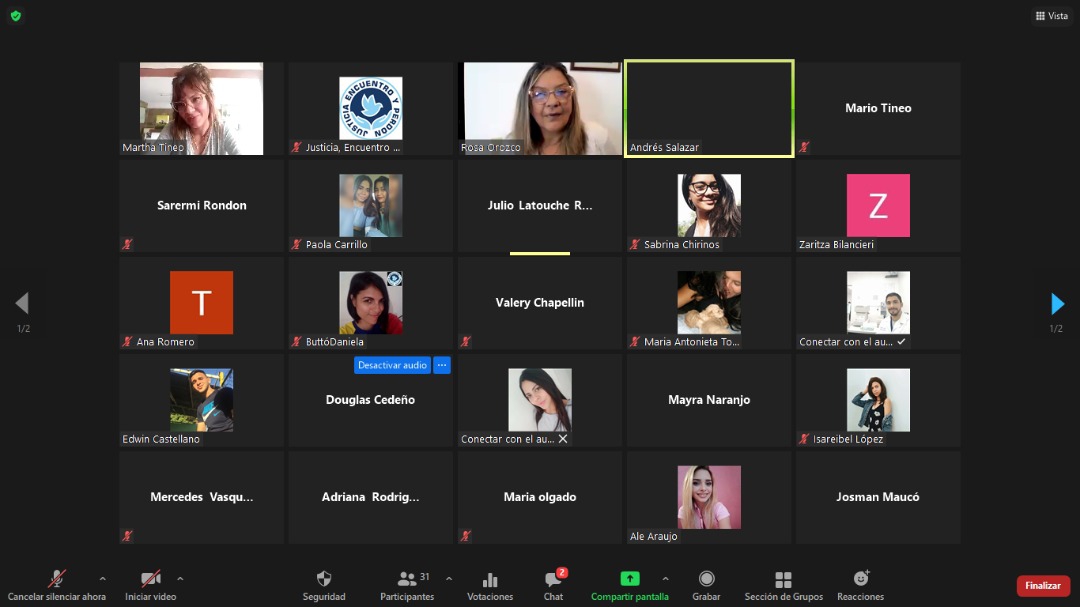The width and height of the screenshot is (1080, 607).
Task: Click the muted mic icon on Maria olgado tile
Action: (466, 535)
